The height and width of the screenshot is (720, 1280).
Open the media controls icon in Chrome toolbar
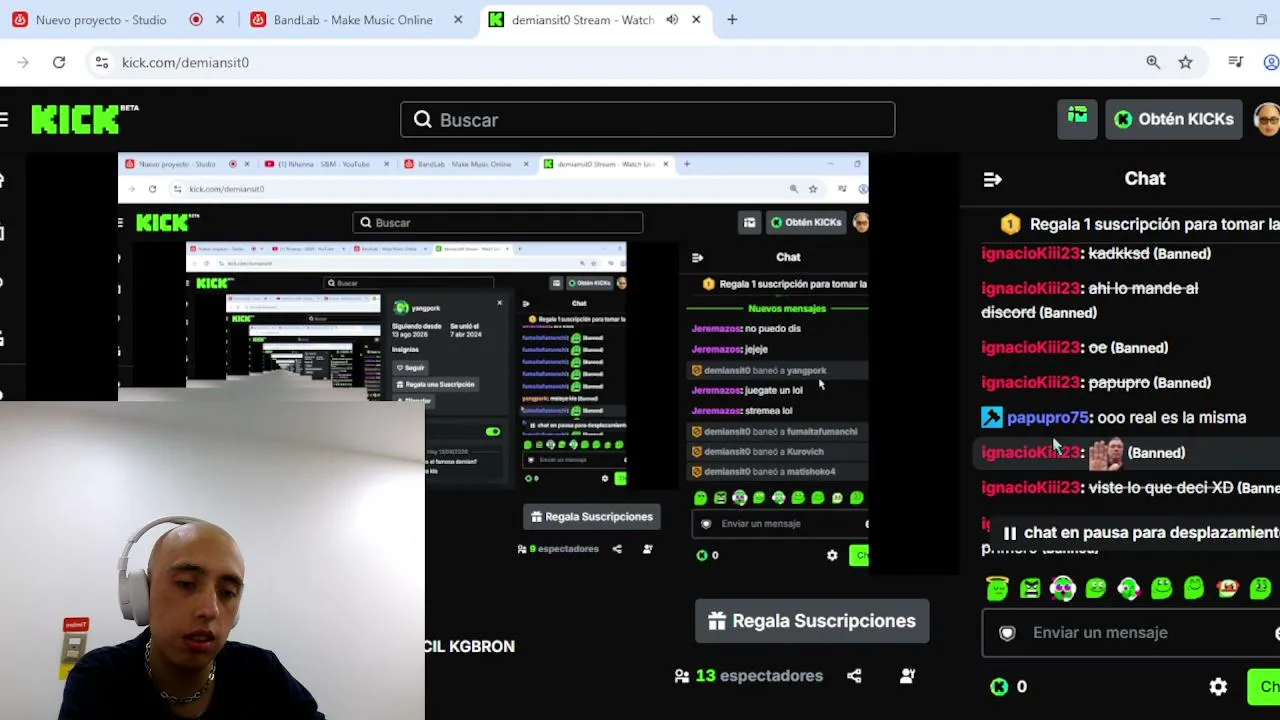(x=1236, y=62)
